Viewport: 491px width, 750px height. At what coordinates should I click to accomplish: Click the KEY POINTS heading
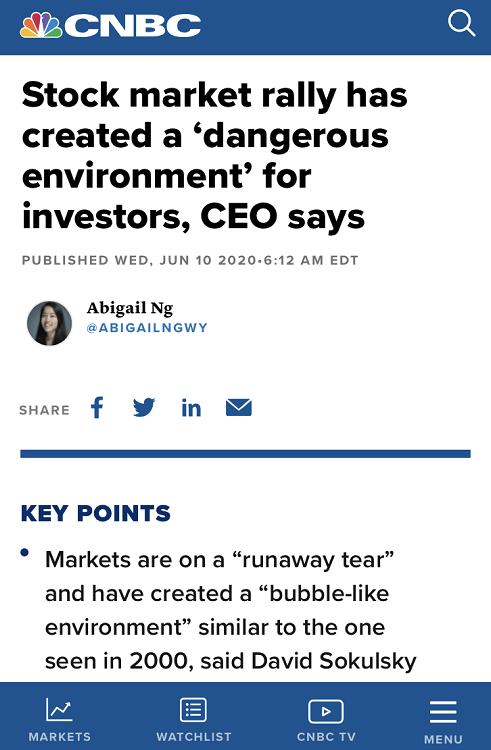point(96,513)
